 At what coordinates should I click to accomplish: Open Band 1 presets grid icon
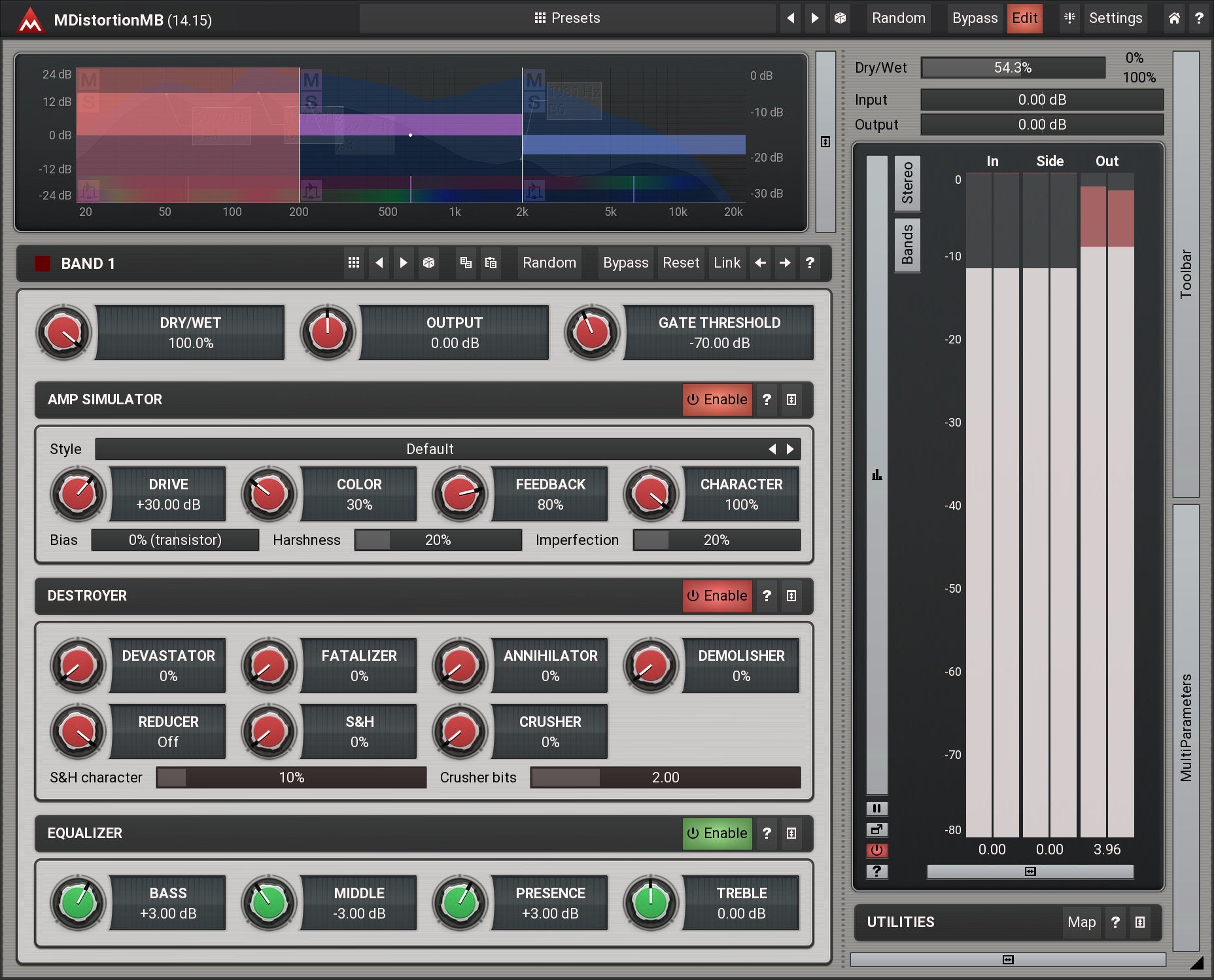click(x=354, y=263)
